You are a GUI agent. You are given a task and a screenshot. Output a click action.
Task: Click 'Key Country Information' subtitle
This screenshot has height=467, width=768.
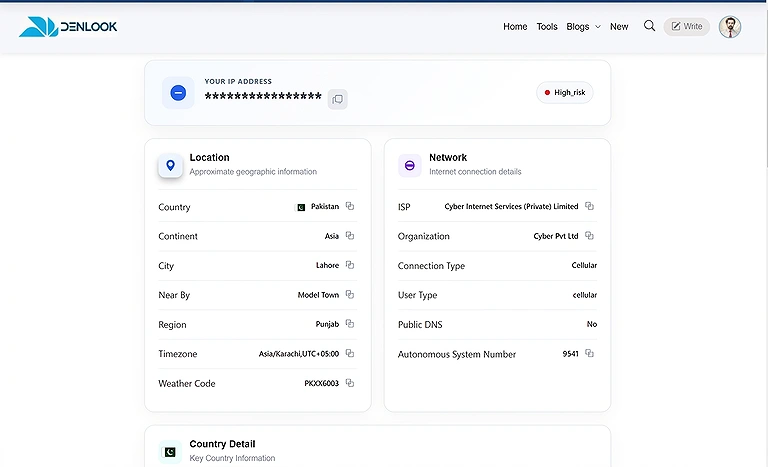pos(232,458)
